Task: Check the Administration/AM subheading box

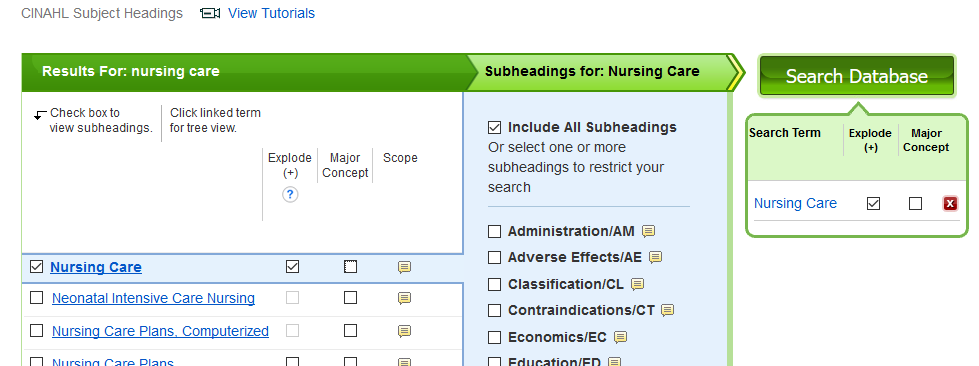Action: point(494,232)
